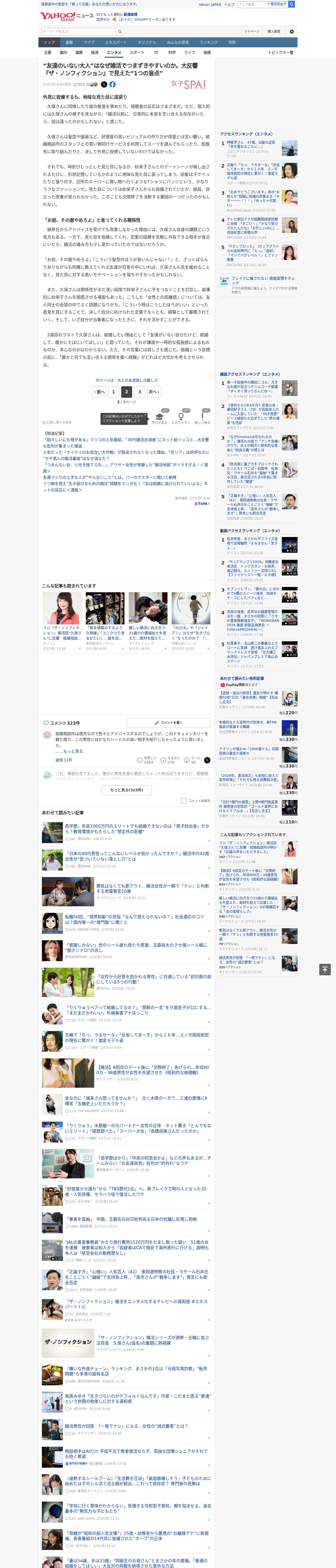This screenshot has height=1568, width=336.
Task: Click もっと見る(323件) comments button
Action: click(127, 790)
